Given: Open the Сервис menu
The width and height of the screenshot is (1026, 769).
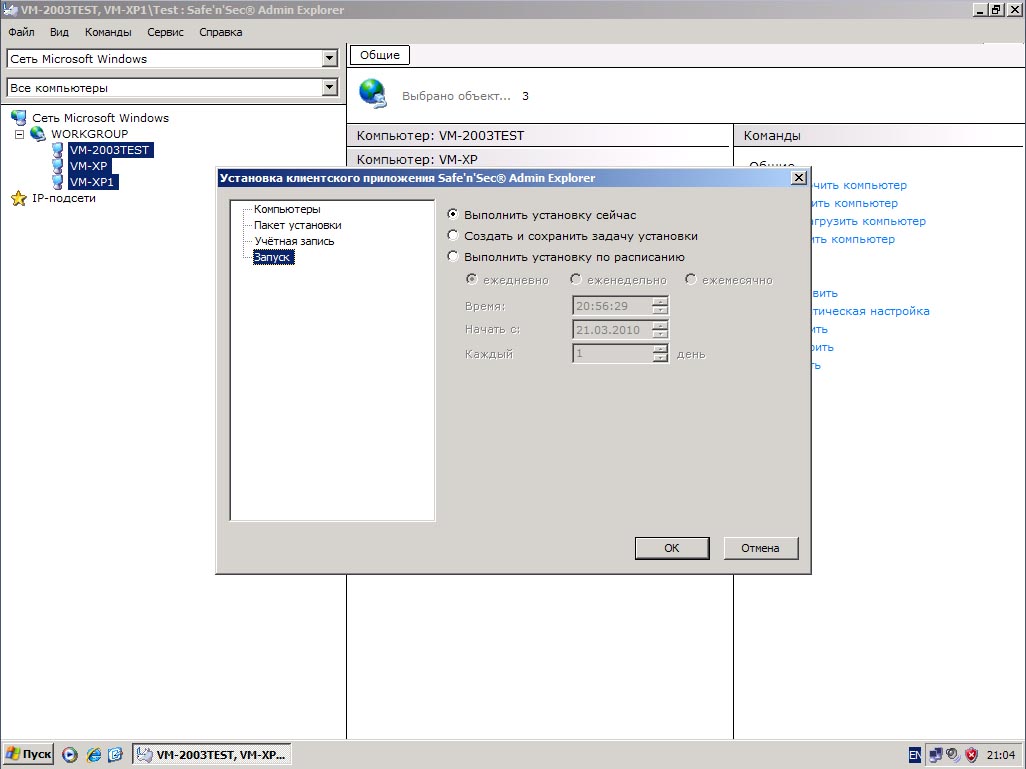Looking at the screenshot, I should pos(166,32).
